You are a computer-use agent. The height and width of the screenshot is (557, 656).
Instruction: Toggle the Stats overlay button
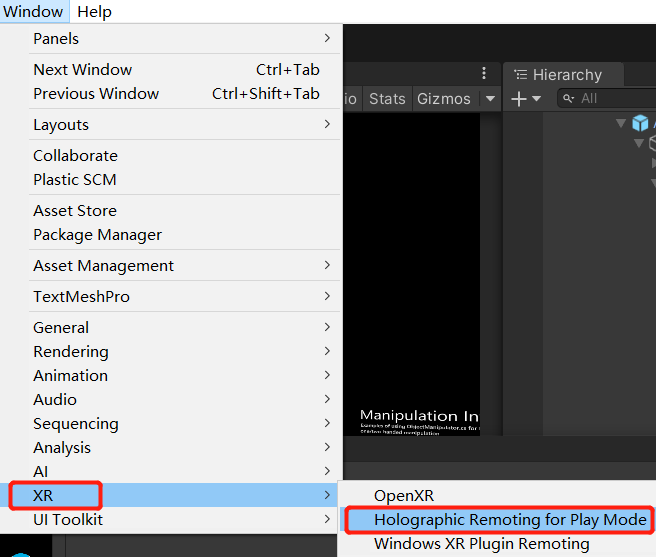[387, 99]
